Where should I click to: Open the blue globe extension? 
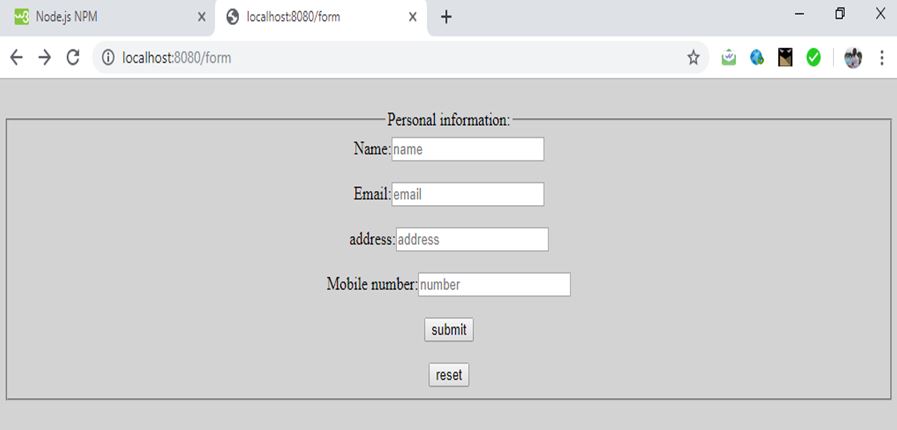click(x=757, y=58)
